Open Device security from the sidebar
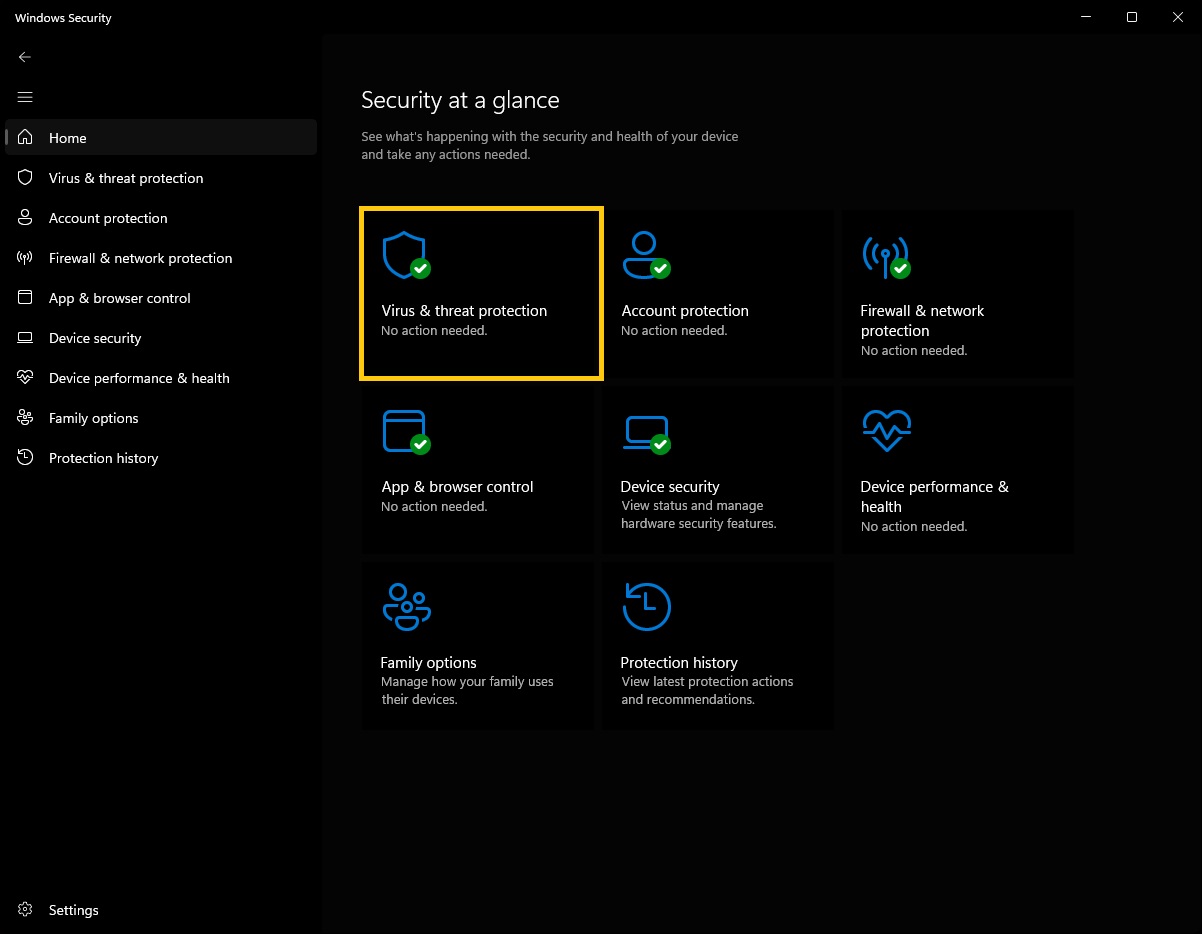The height and width of the screenshot is (934, 1202). (x=95, y=338)
